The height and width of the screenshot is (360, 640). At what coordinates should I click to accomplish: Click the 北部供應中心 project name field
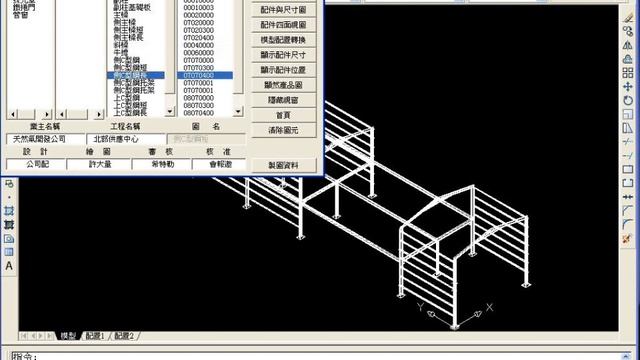(x=126, y=139)
